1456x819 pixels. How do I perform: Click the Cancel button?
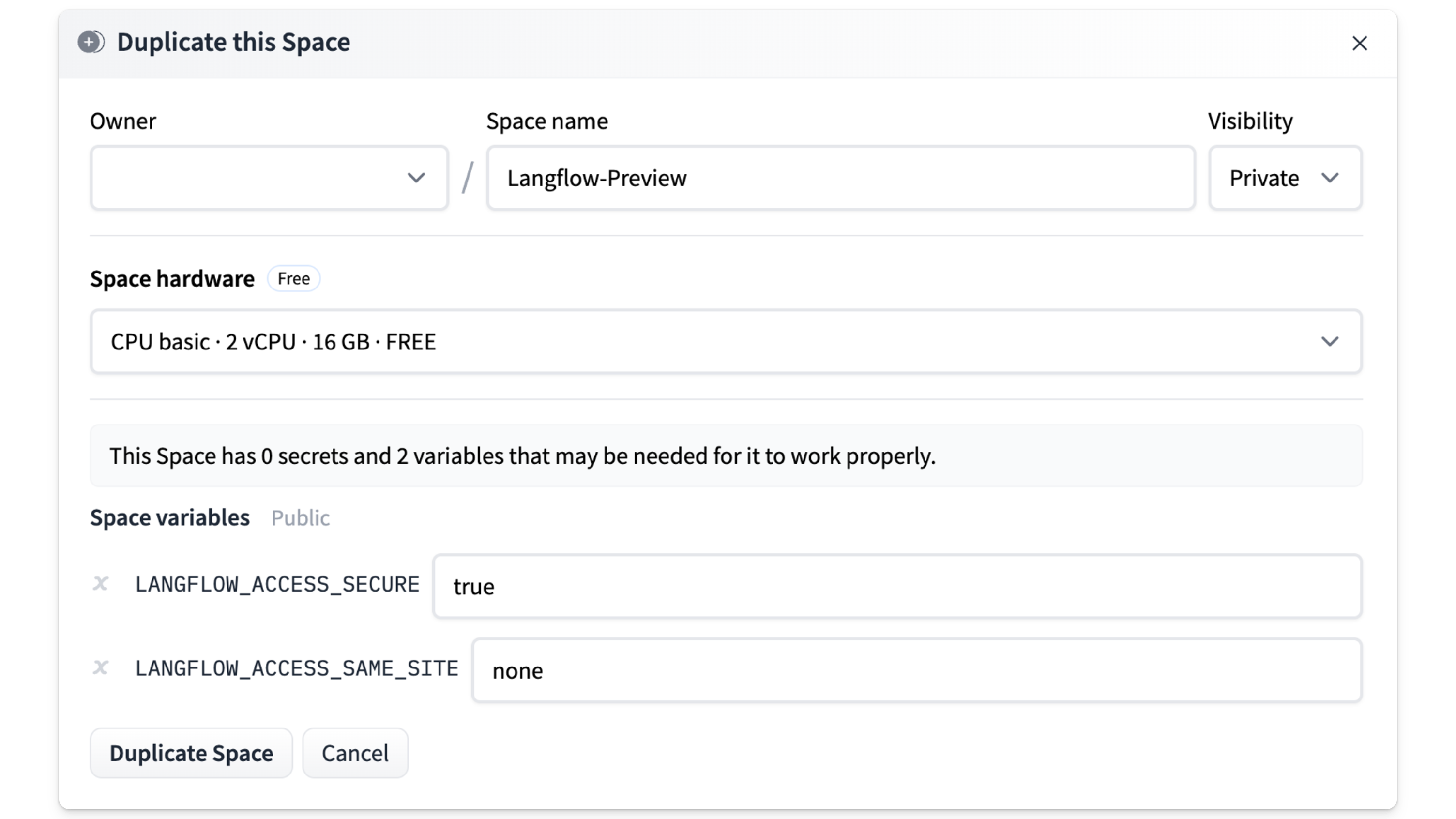[x=355, y=754]
